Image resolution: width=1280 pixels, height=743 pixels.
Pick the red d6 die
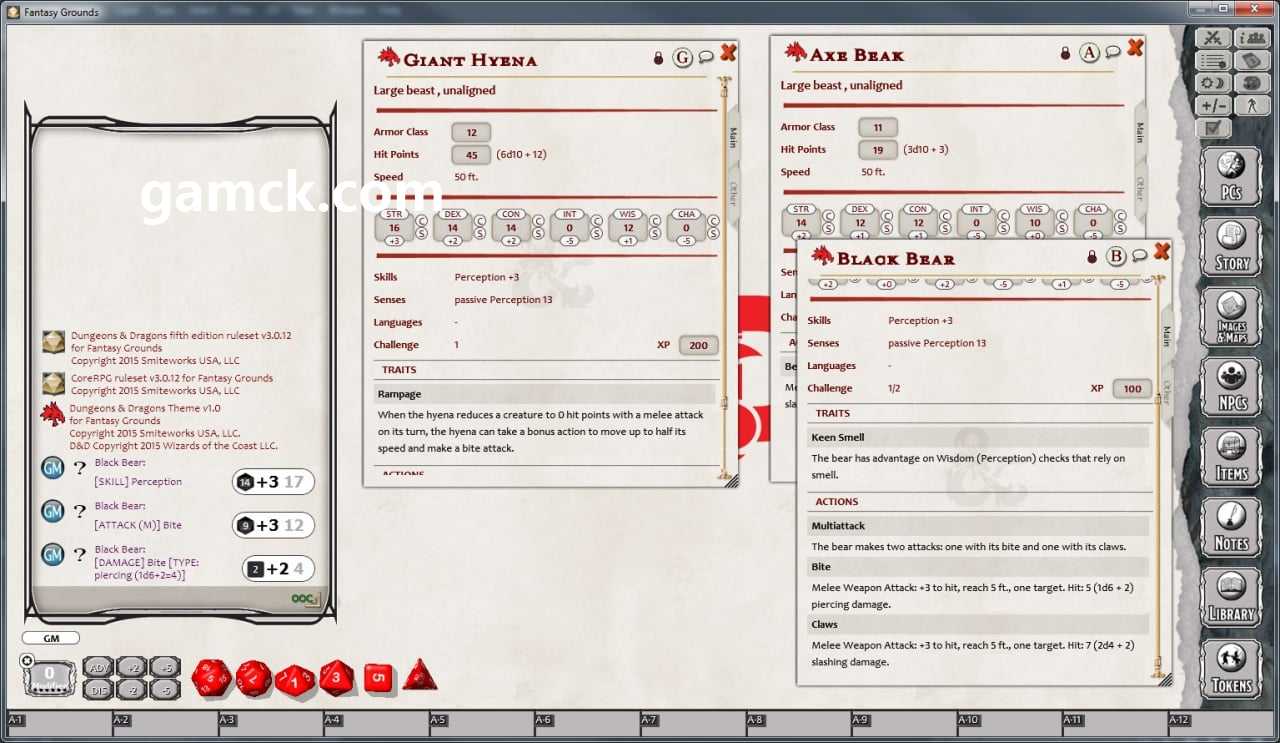coord(378,677)
